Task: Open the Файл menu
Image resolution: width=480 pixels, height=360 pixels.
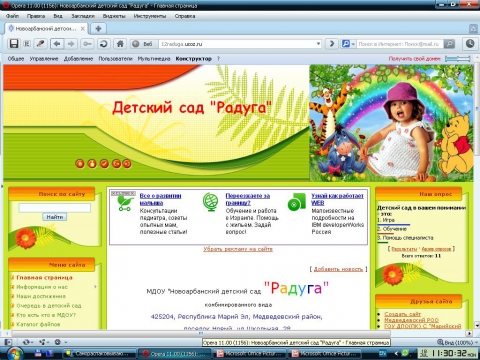Action: (12, 16)
